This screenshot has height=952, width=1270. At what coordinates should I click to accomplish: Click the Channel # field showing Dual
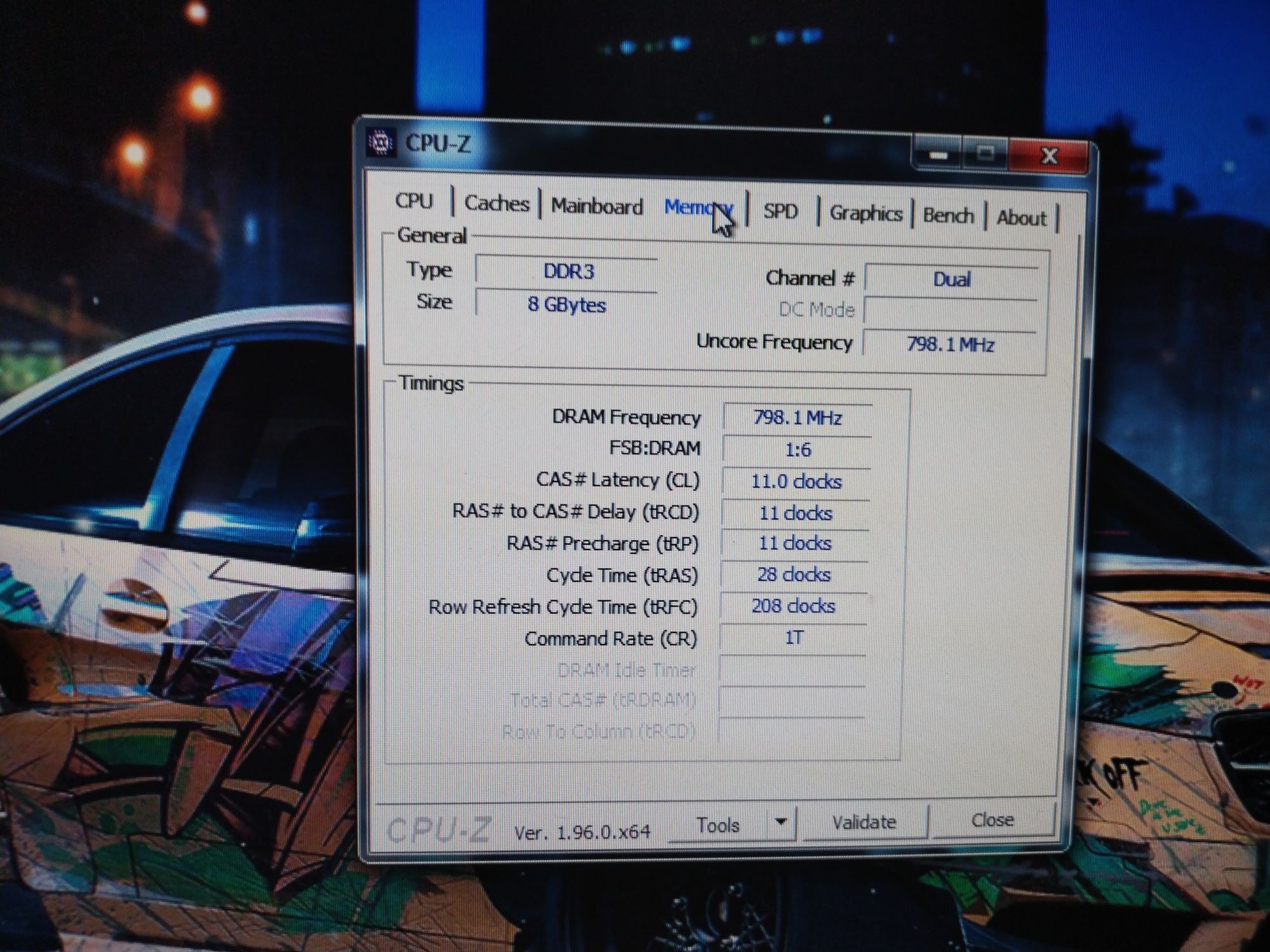click(951, 279)
